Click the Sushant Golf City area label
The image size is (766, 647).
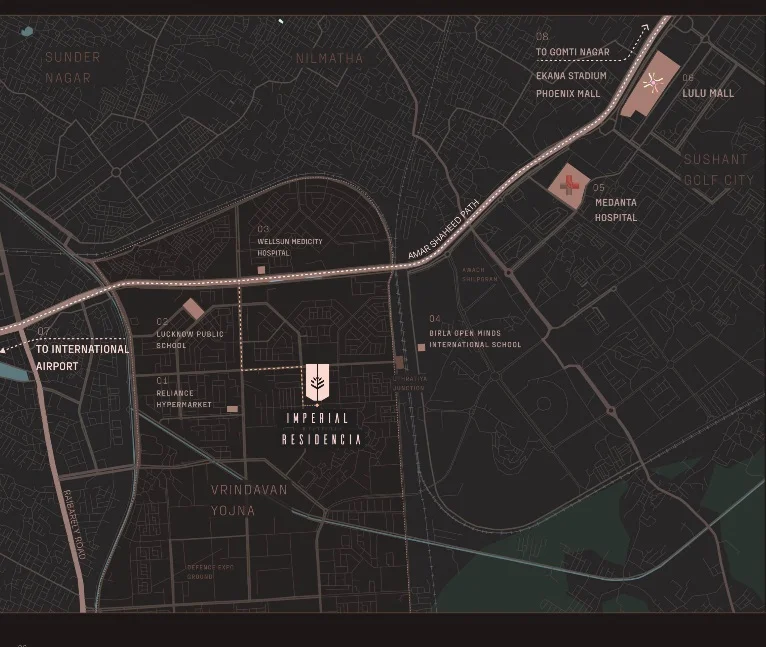click(717, 169)
